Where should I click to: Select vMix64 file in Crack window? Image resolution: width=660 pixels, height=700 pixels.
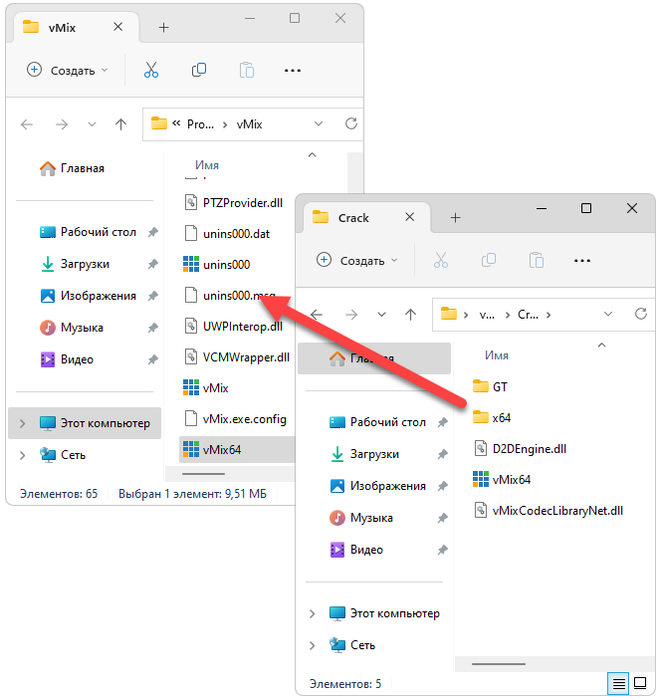501,479
